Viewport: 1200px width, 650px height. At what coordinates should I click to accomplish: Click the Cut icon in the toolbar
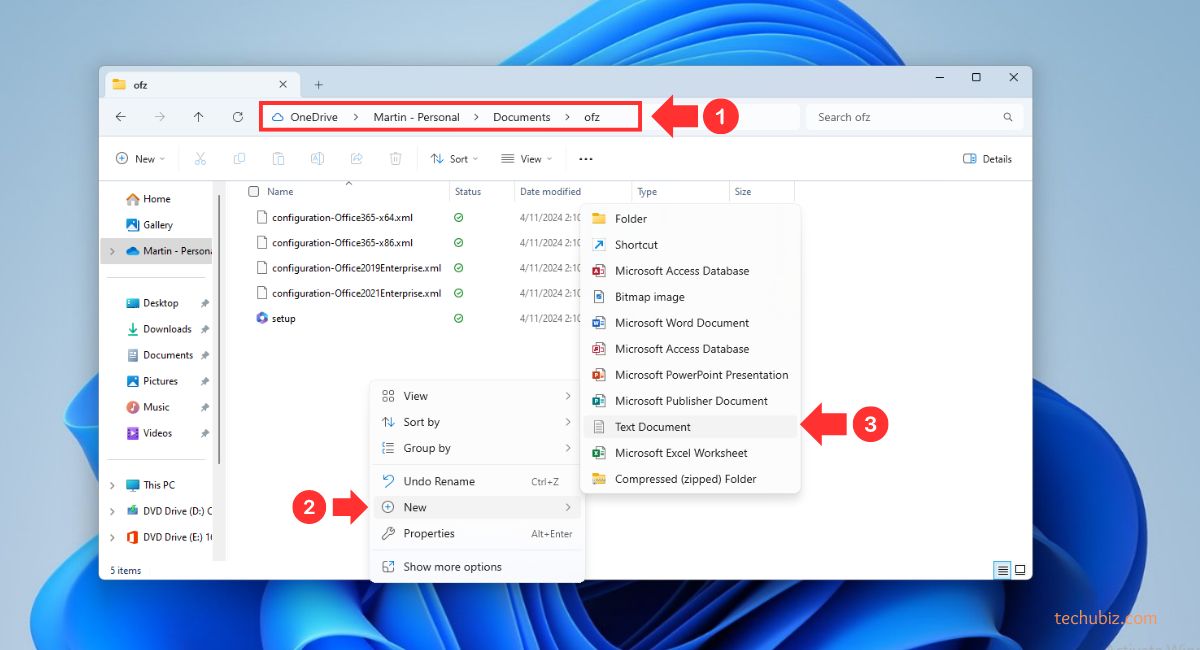coord(200,158)
